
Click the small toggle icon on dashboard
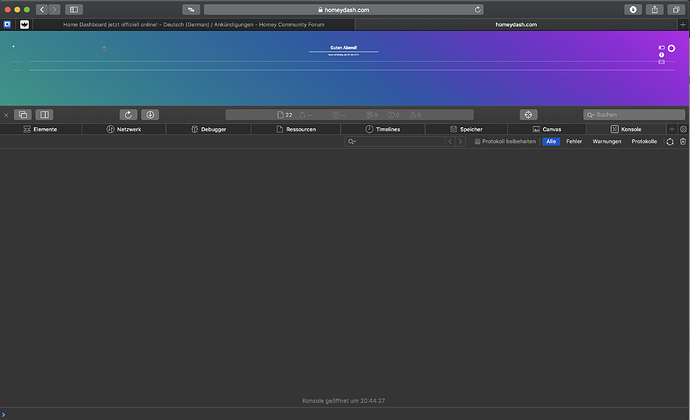661,48
